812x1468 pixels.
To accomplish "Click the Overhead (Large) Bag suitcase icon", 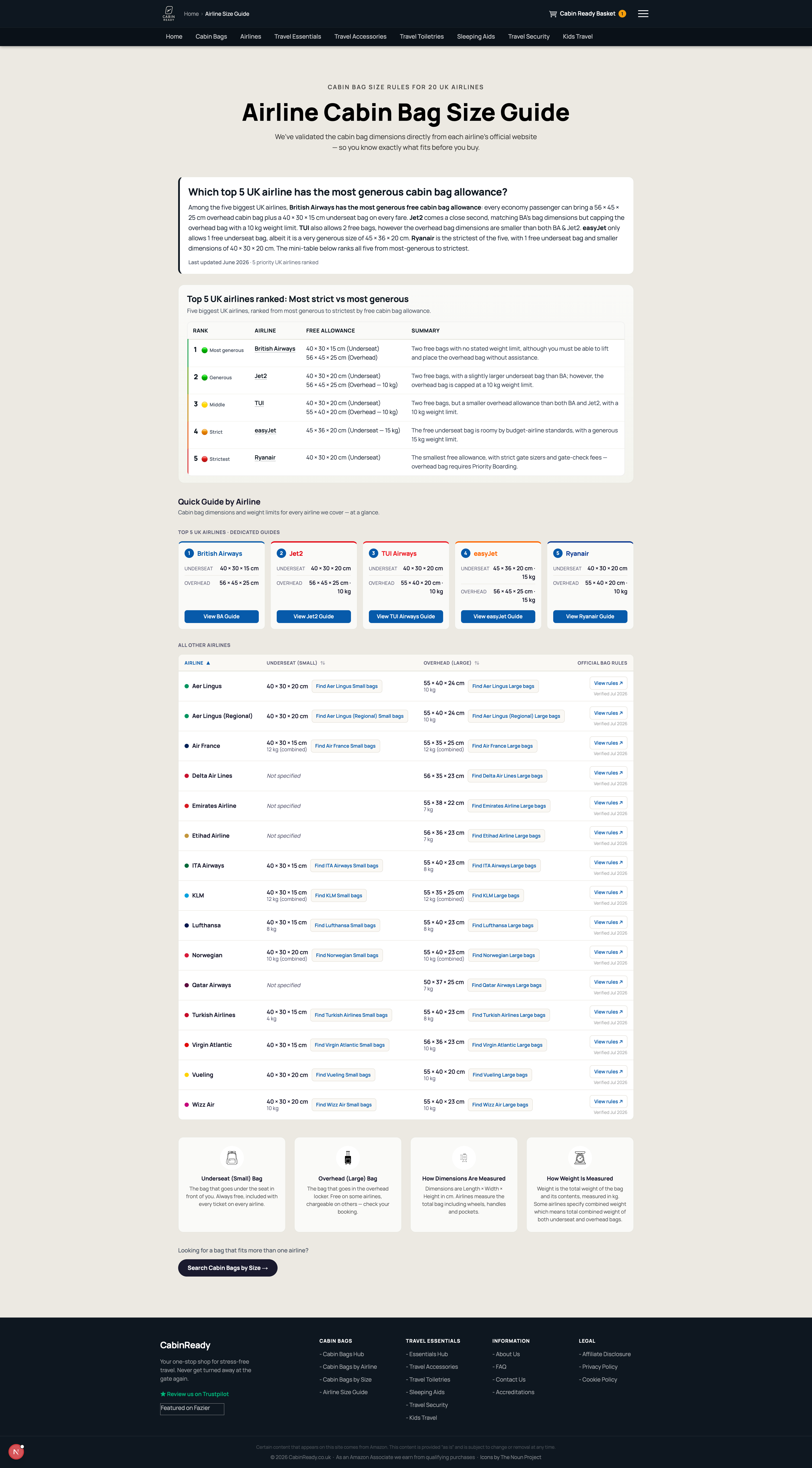I will [348, 1157].
